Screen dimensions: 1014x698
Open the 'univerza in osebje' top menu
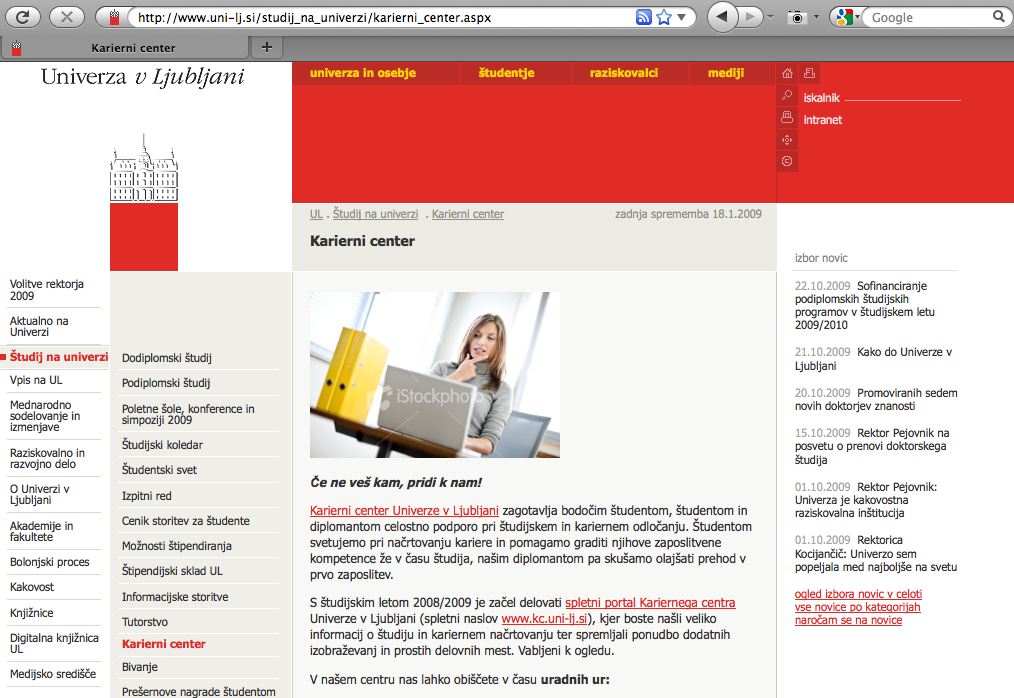pyautogui.click(x=363, y=73)
